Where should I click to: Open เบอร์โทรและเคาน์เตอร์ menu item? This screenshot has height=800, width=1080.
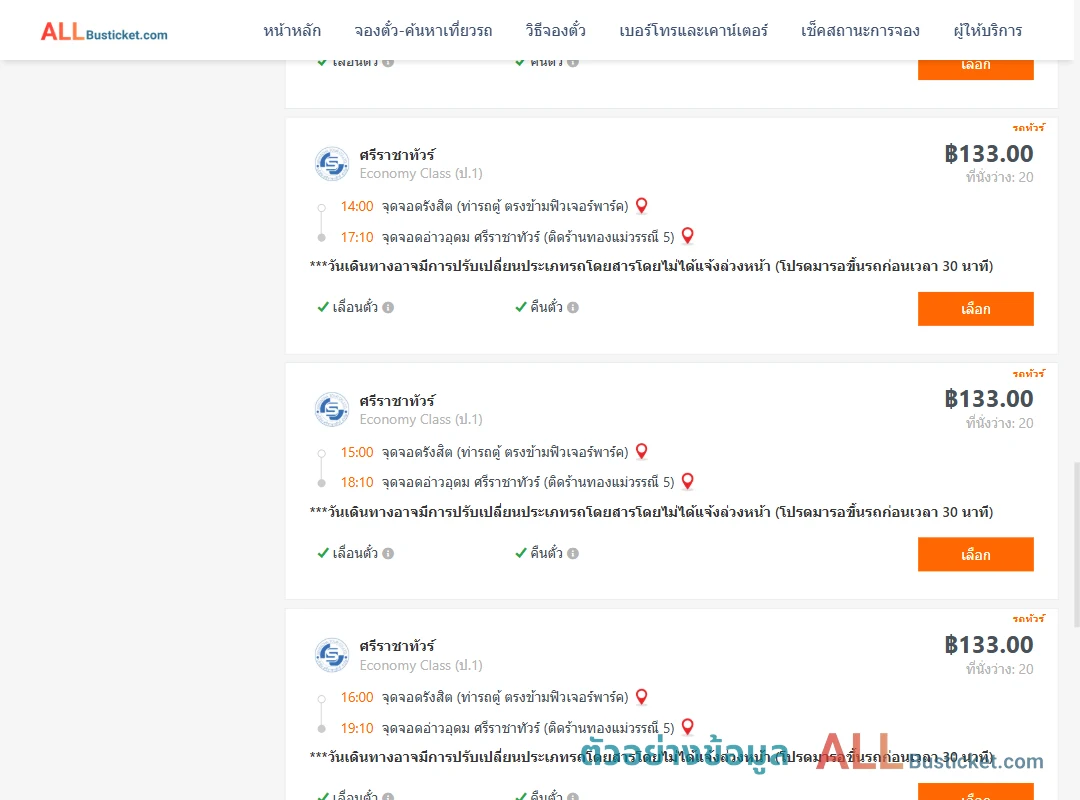click(x=693, y=31)
